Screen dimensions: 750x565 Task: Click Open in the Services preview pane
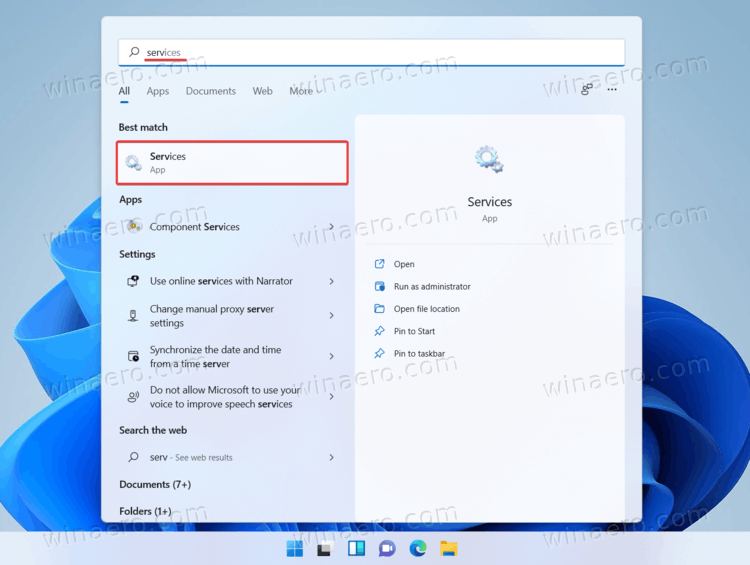click(x=404, y=264)
